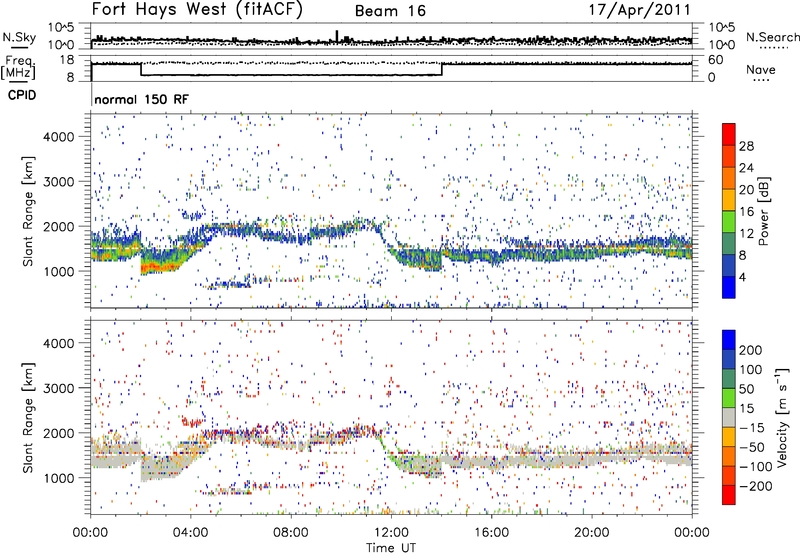Viewport: 800px width, 554px height.
Task: Click the noise spike near 10:00 in N.Sky panel
Action: coord(337,36)
